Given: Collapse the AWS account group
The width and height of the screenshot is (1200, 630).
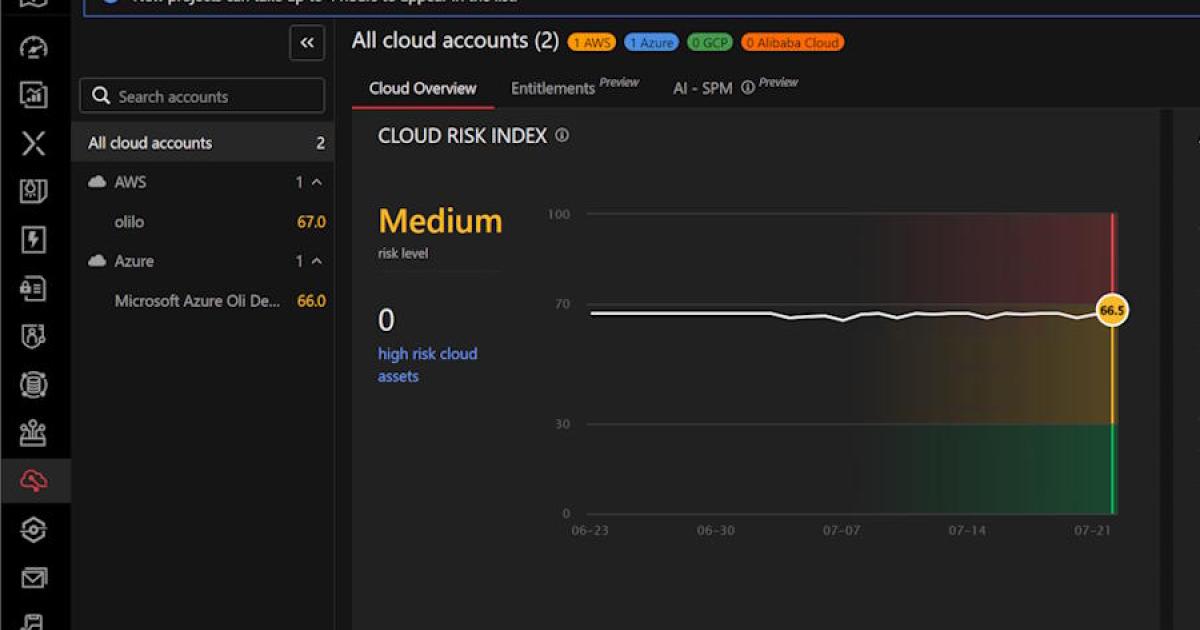Looking at the screenshot, I should [317, 182].
